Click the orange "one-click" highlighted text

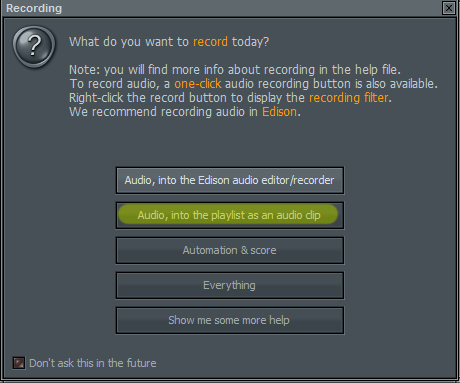pos(198,84)
